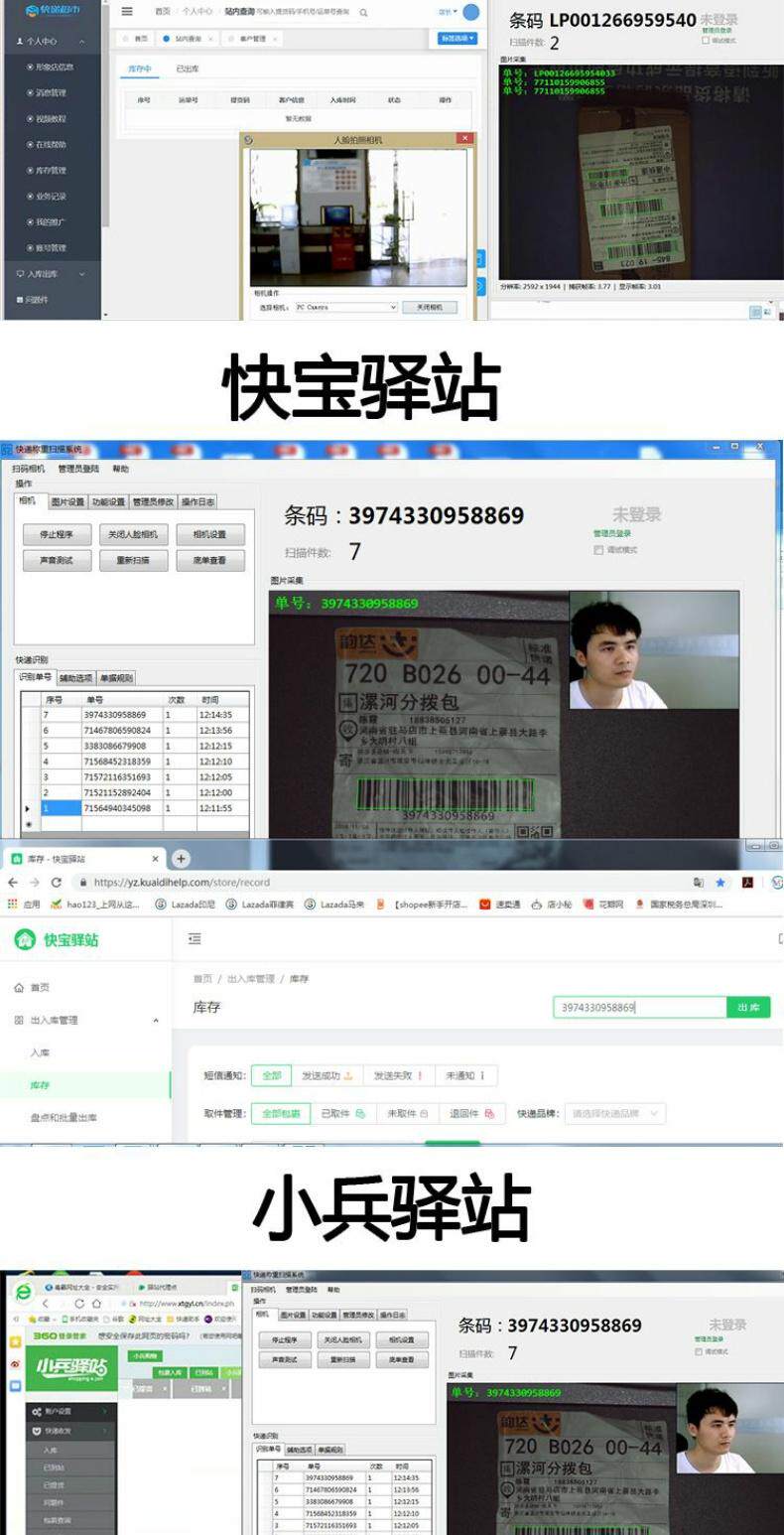Image resolution: width=784 pixels, height=1535 pixels.
Task: Open 首页 home item in 快宝驿站 sidebar
Action: coord(32,988)
